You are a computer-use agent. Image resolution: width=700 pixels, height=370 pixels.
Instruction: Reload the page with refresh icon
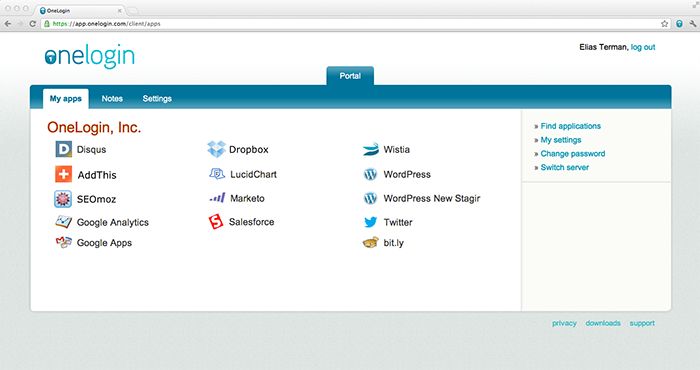(32, 24)
